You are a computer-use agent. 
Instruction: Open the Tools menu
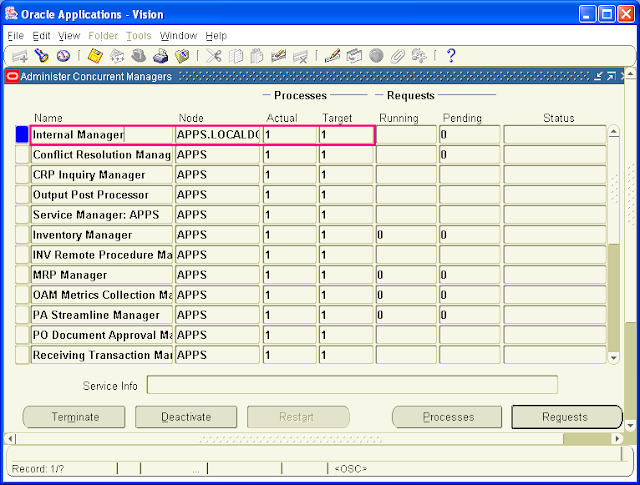[138, 36]
